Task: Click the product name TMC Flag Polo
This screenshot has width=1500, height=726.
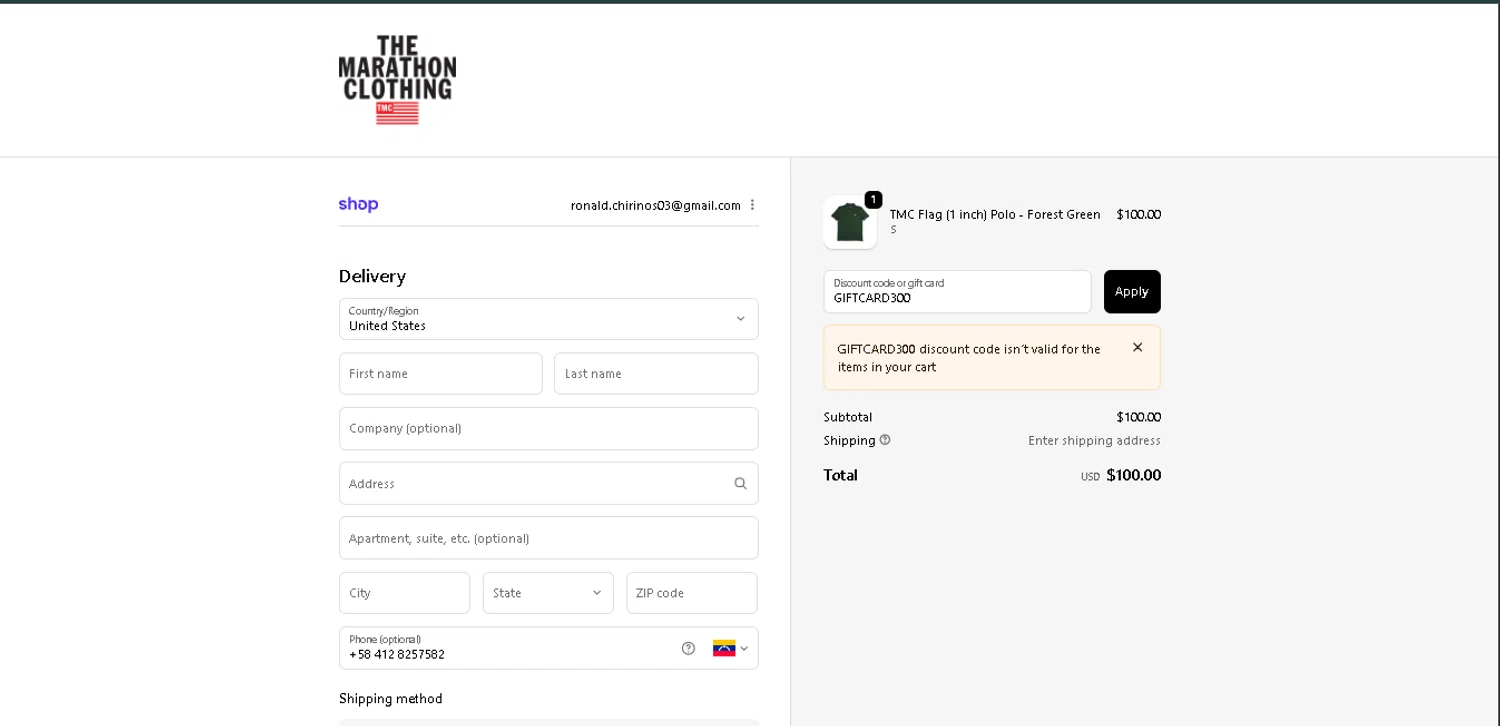Action: pyautogui.click(x=995, y=214)
